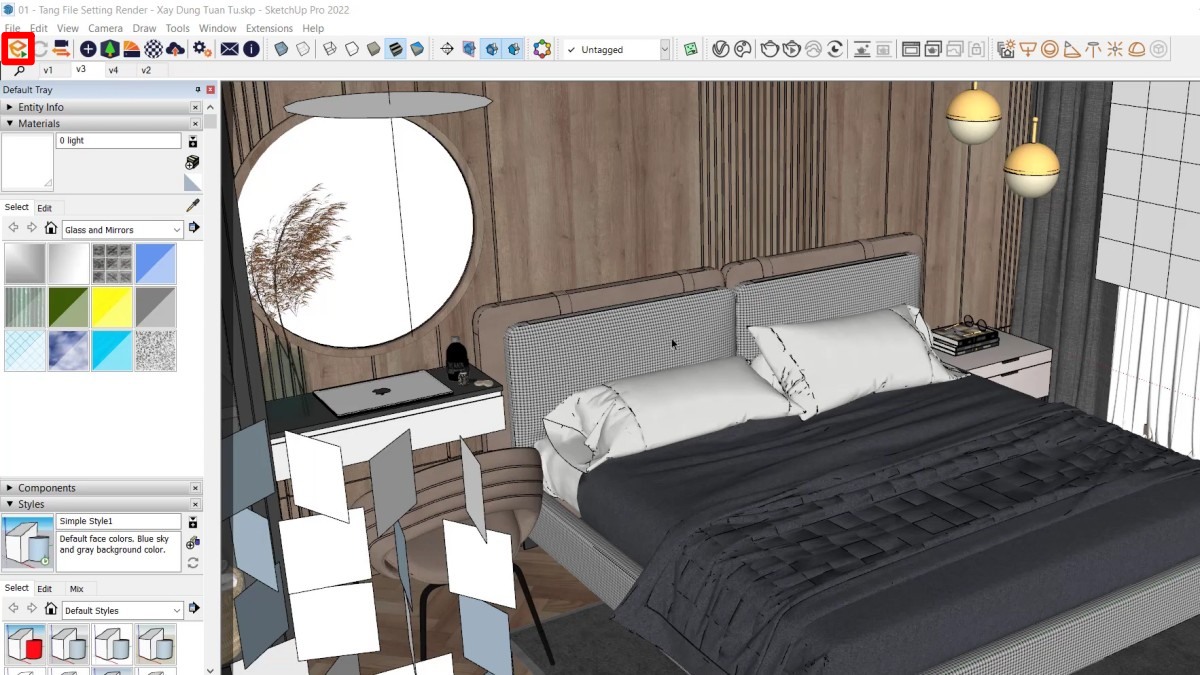Add a V-Ray sphere light
1200x675 pixels.
[1050, 49]
